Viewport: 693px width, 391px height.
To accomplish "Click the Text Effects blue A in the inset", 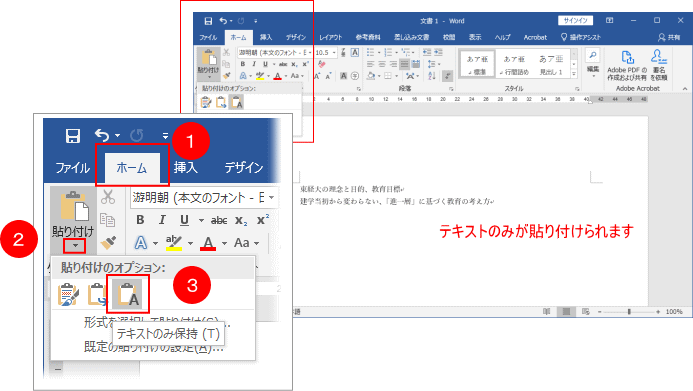I will point(141,243).
